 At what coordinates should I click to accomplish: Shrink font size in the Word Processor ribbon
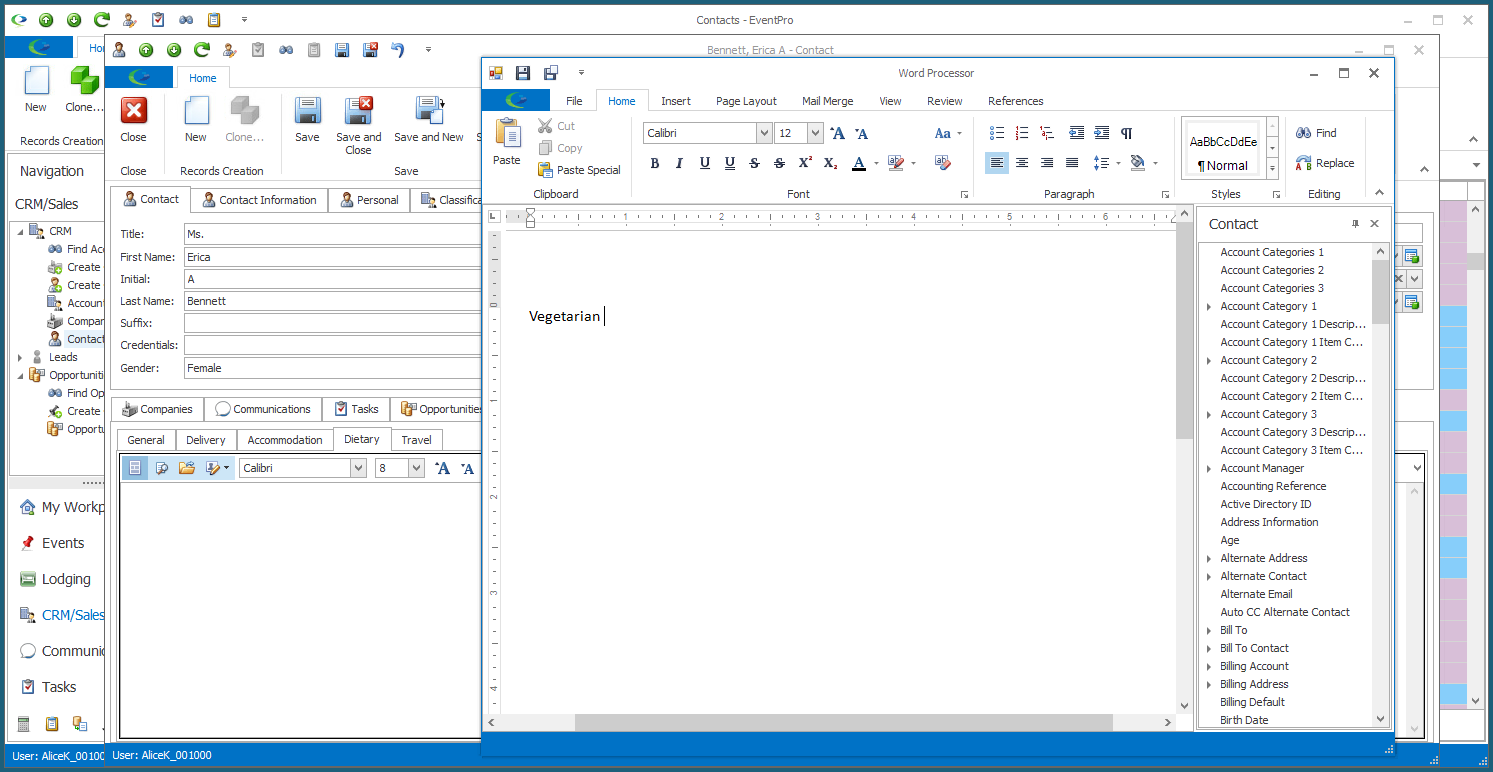click(x=862, y=133)
